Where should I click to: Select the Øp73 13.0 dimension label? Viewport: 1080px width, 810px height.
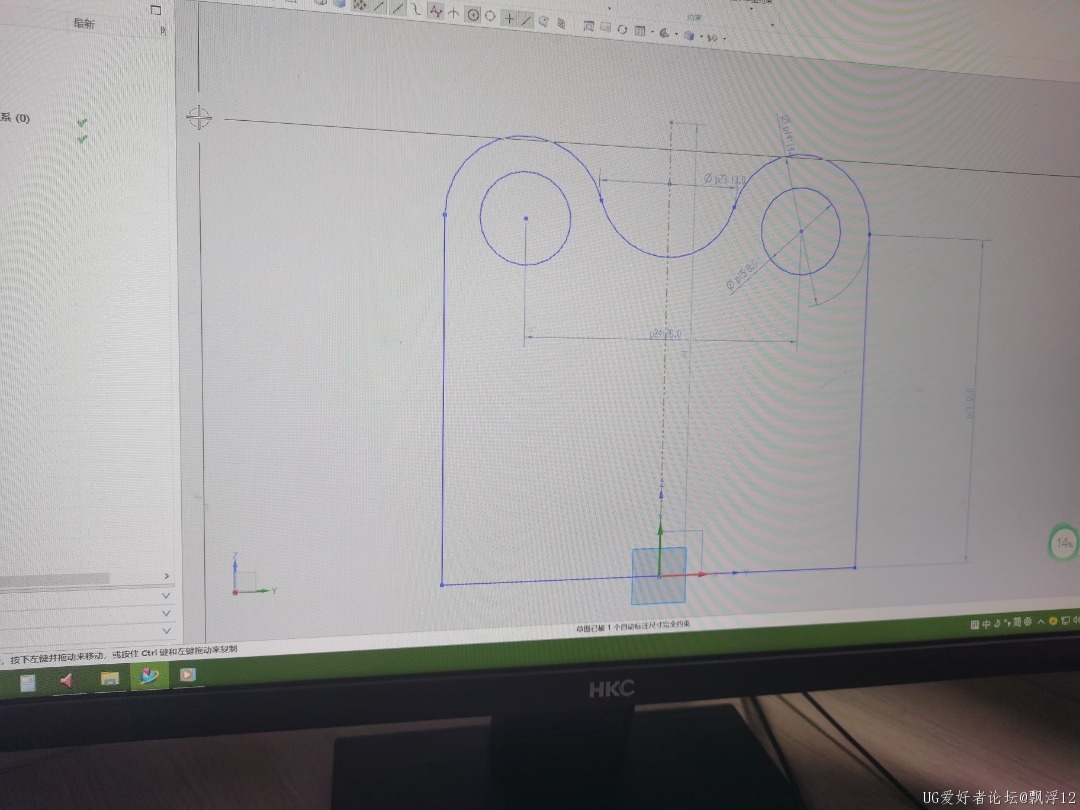(x=724, y=180)
